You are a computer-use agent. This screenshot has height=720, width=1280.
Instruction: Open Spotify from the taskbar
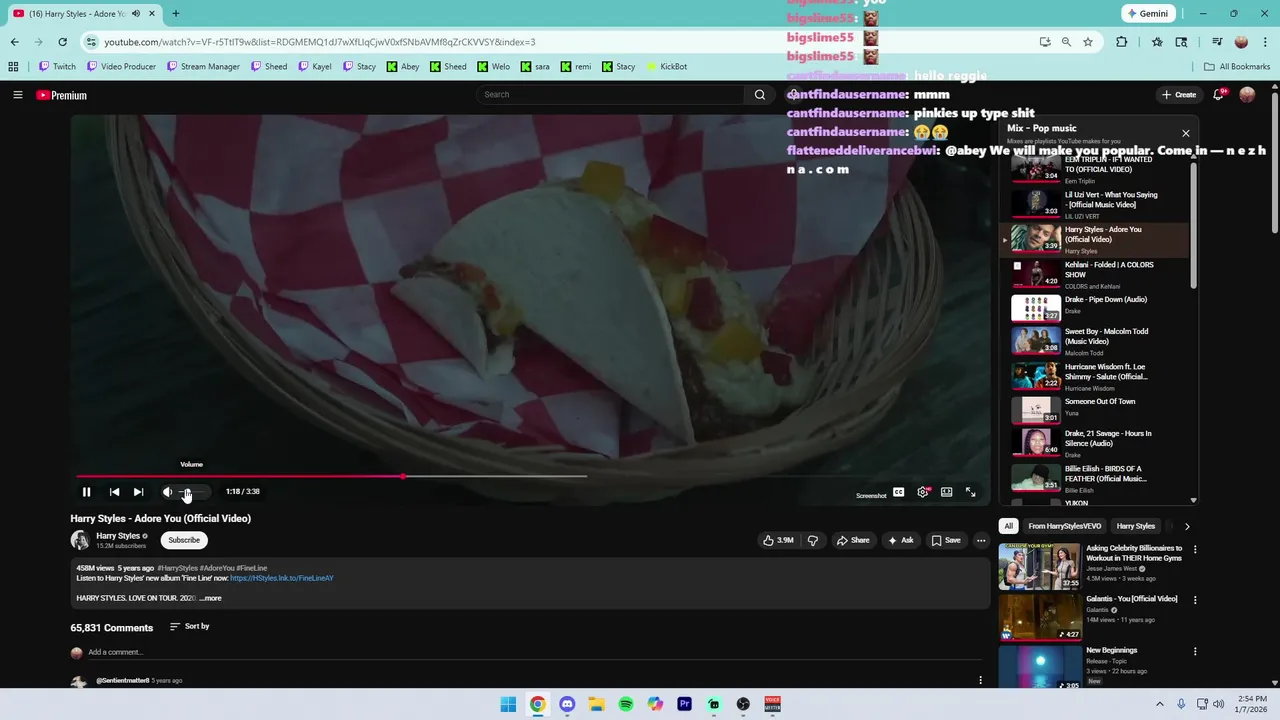coord(625,704)
